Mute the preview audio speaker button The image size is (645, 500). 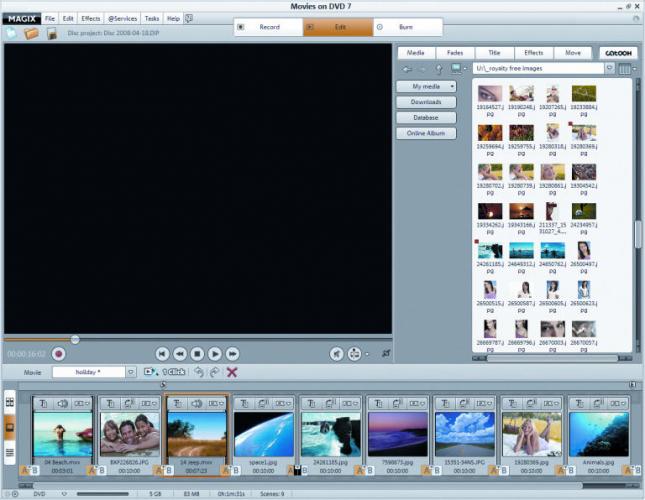[336, 354]
